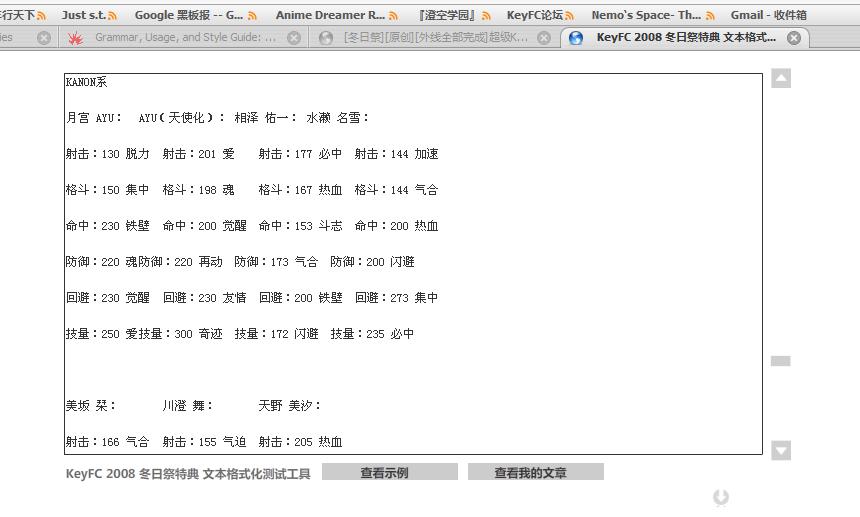
Task: Click RSS feed icon next to Just s.t.
Action: point(112,16)
